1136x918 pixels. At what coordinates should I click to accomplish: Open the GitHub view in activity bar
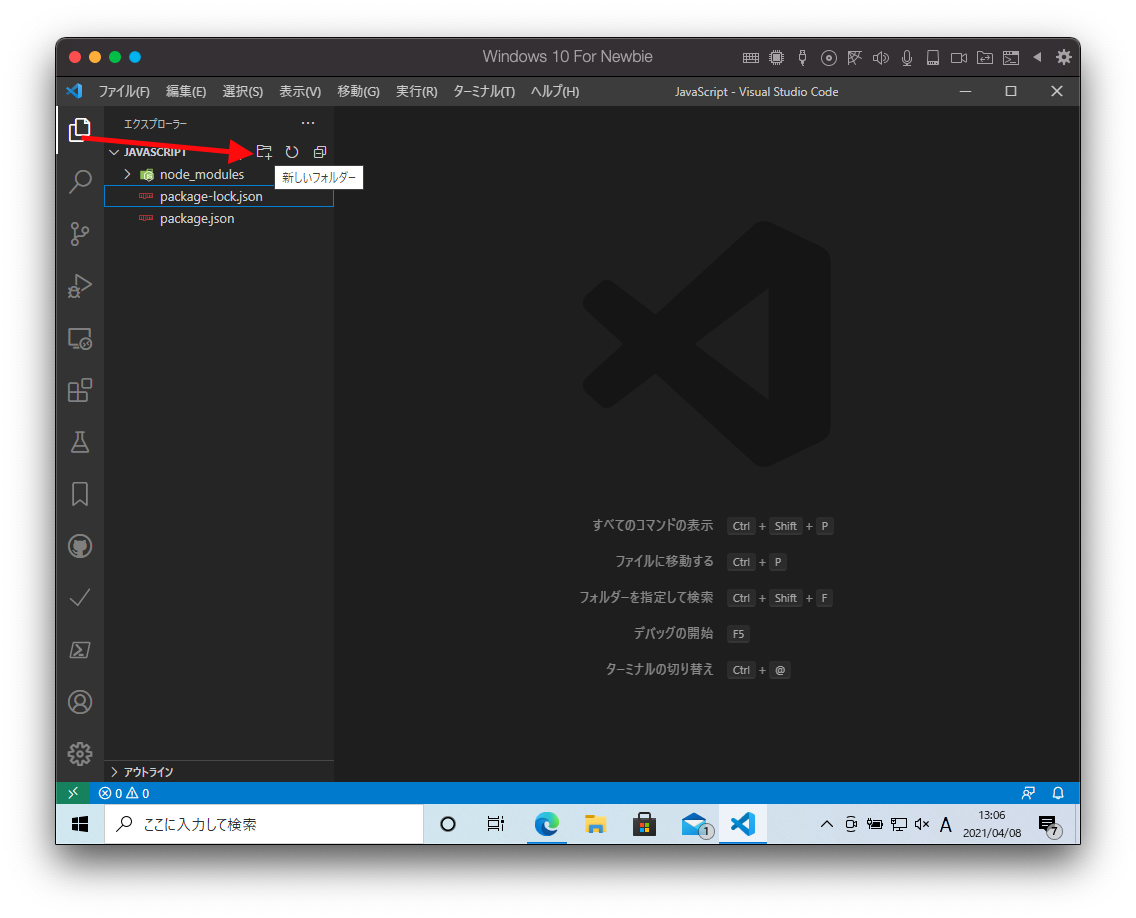coord(80,546)
